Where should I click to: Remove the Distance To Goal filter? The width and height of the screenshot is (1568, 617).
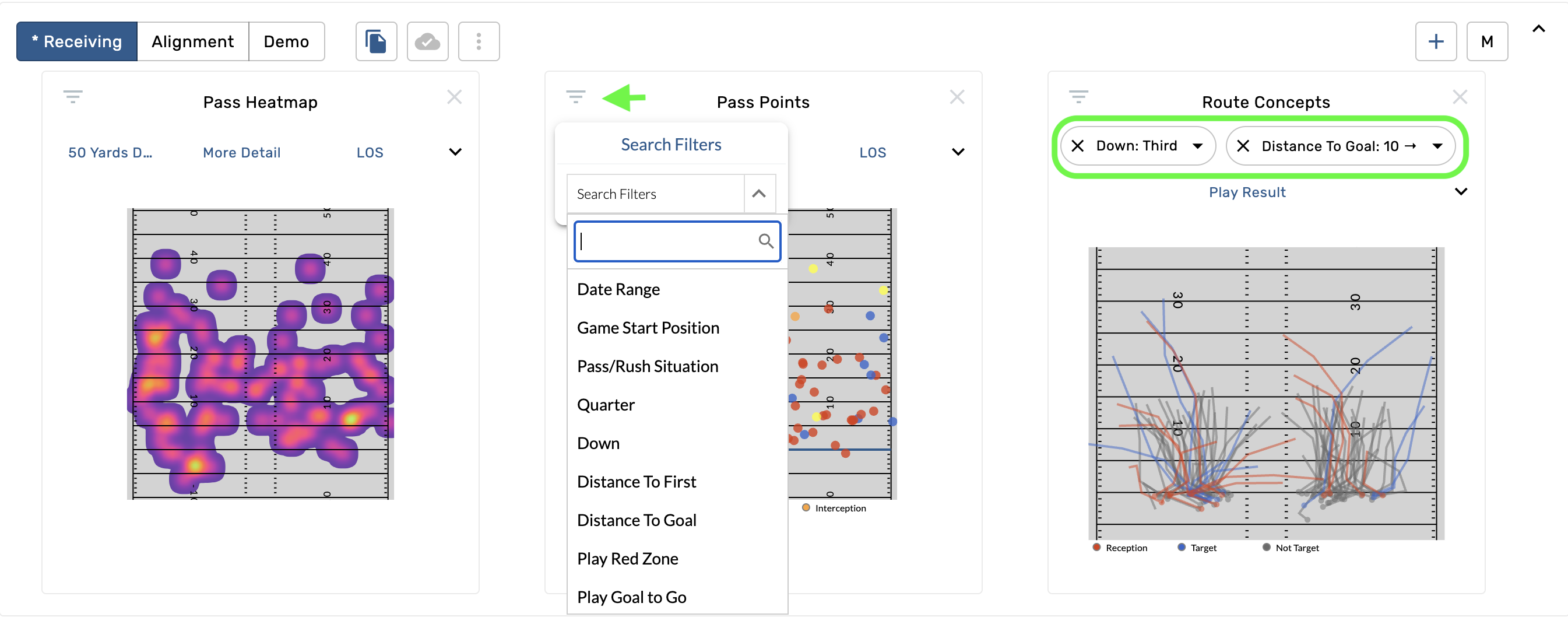click(1243, 146)
